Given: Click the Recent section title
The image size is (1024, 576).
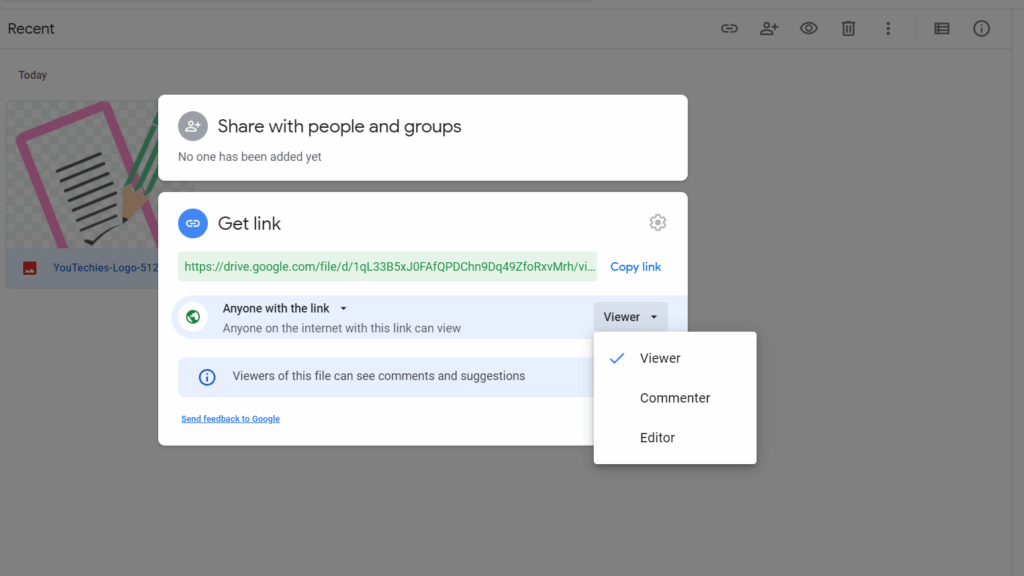Looking at the screenshot, I should (31, 29).
